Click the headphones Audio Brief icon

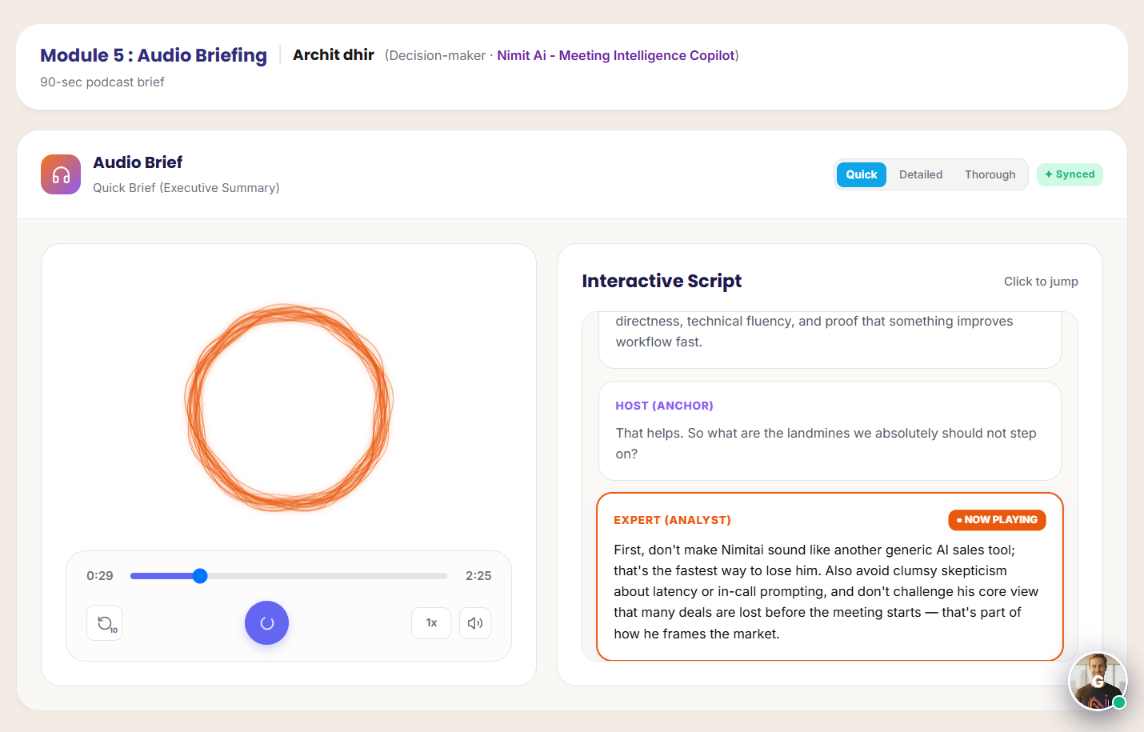(61, 174)
